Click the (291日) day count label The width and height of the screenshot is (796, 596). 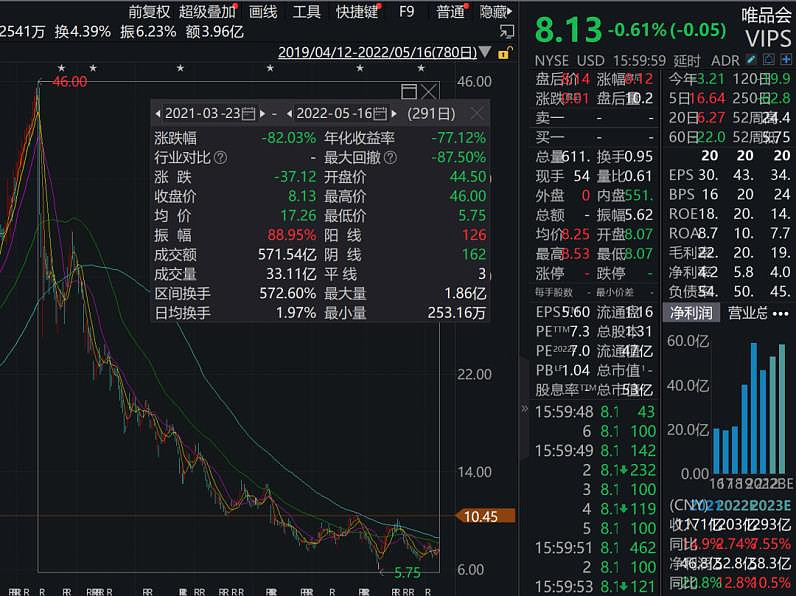click(x=431, y=113)
